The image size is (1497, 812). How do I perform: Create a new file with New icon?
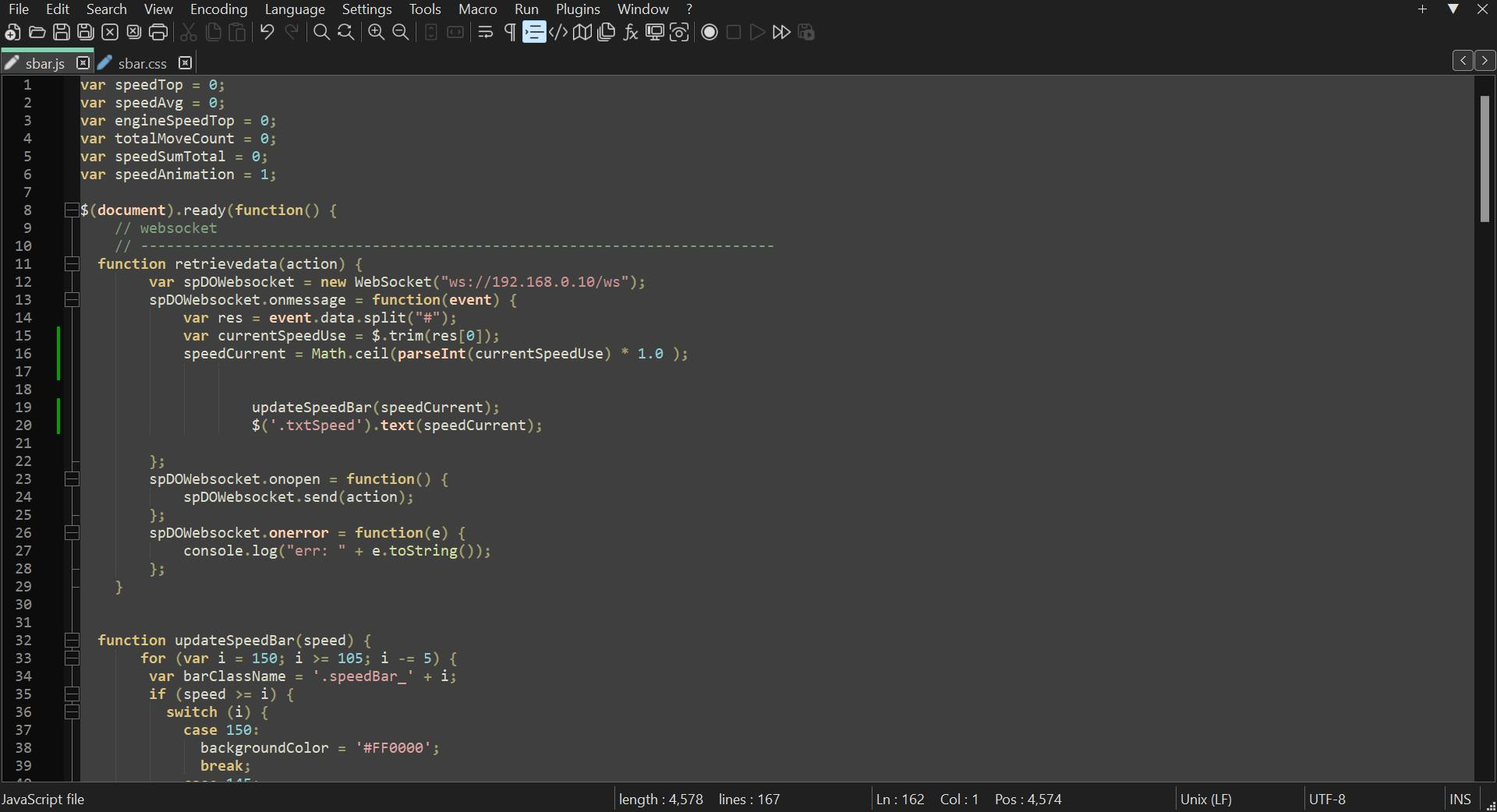point(12,32)
